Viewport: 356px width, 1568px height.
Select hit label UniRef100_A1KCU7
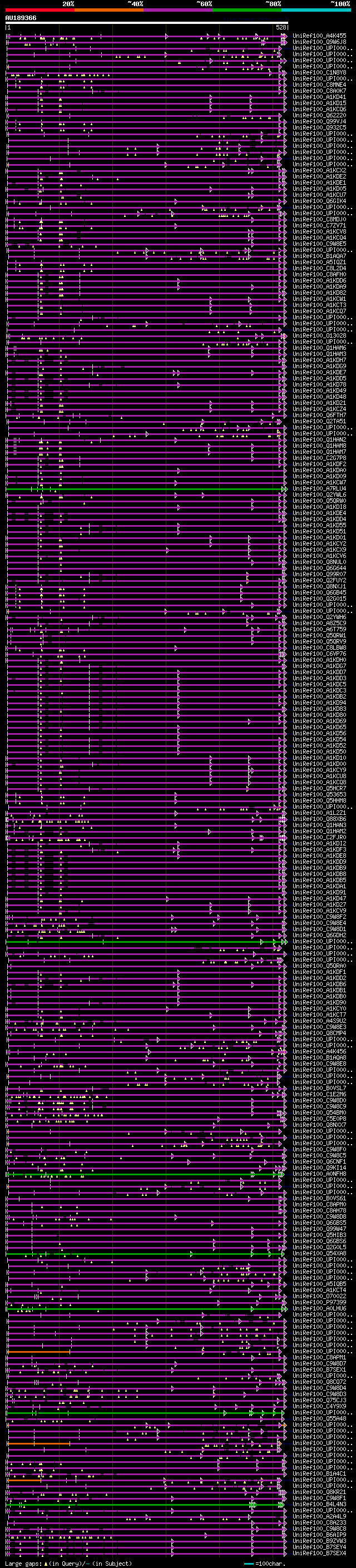click(319, 195)
